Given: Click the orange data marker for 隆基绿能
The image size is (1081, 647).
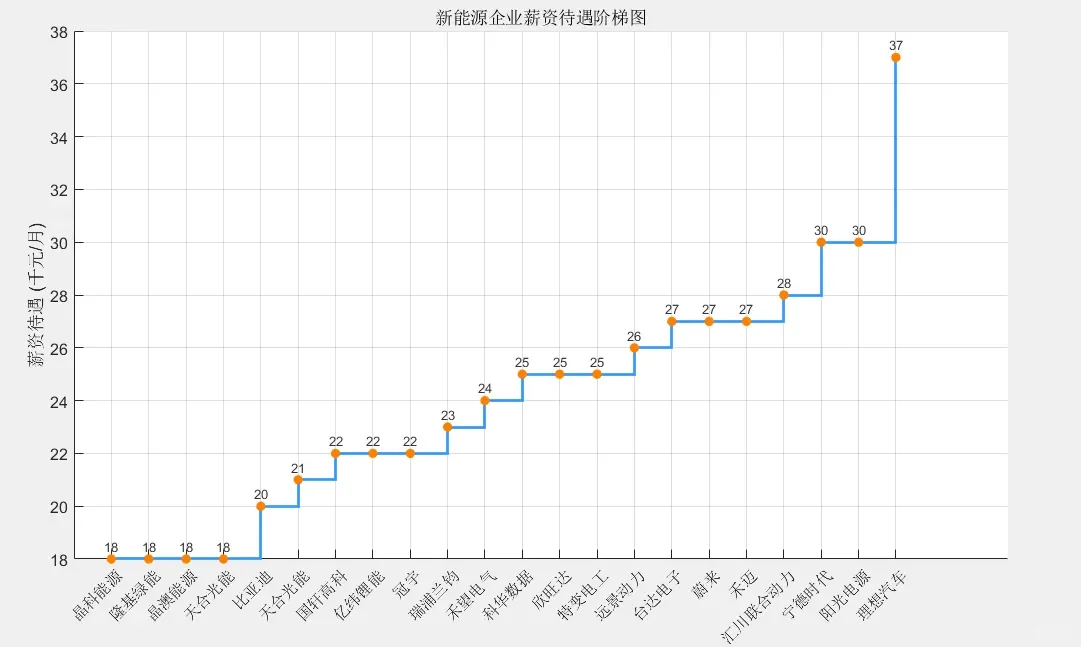Looking at the screenshot, I should point(149,559).
